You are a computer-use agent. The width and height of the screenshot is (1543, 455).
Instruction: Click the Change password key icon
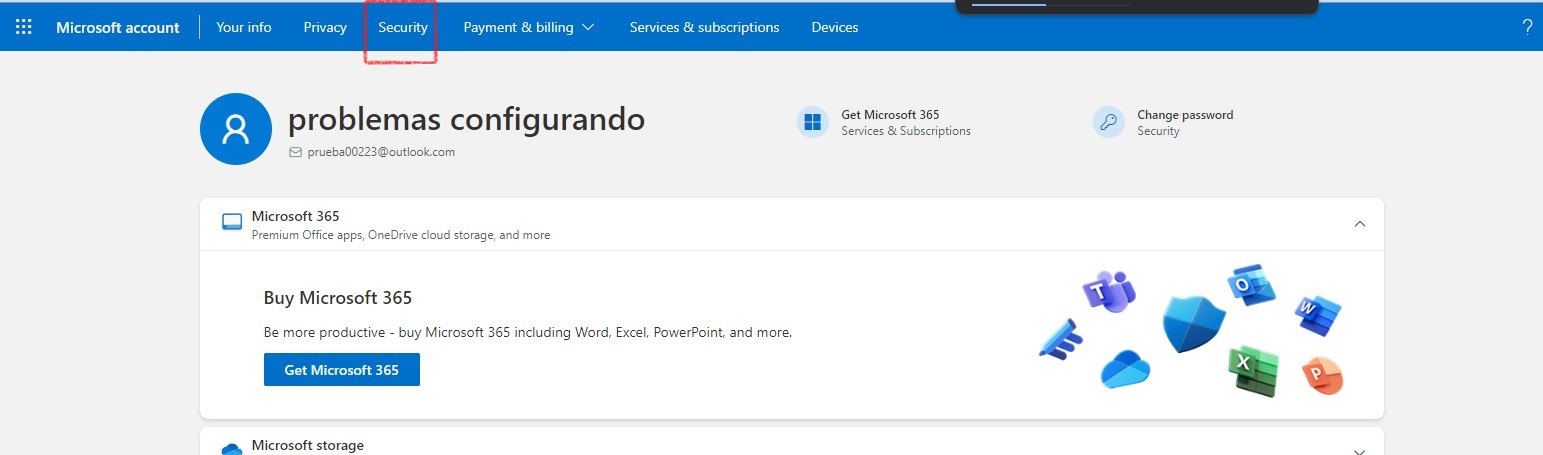coord(1109,122)
